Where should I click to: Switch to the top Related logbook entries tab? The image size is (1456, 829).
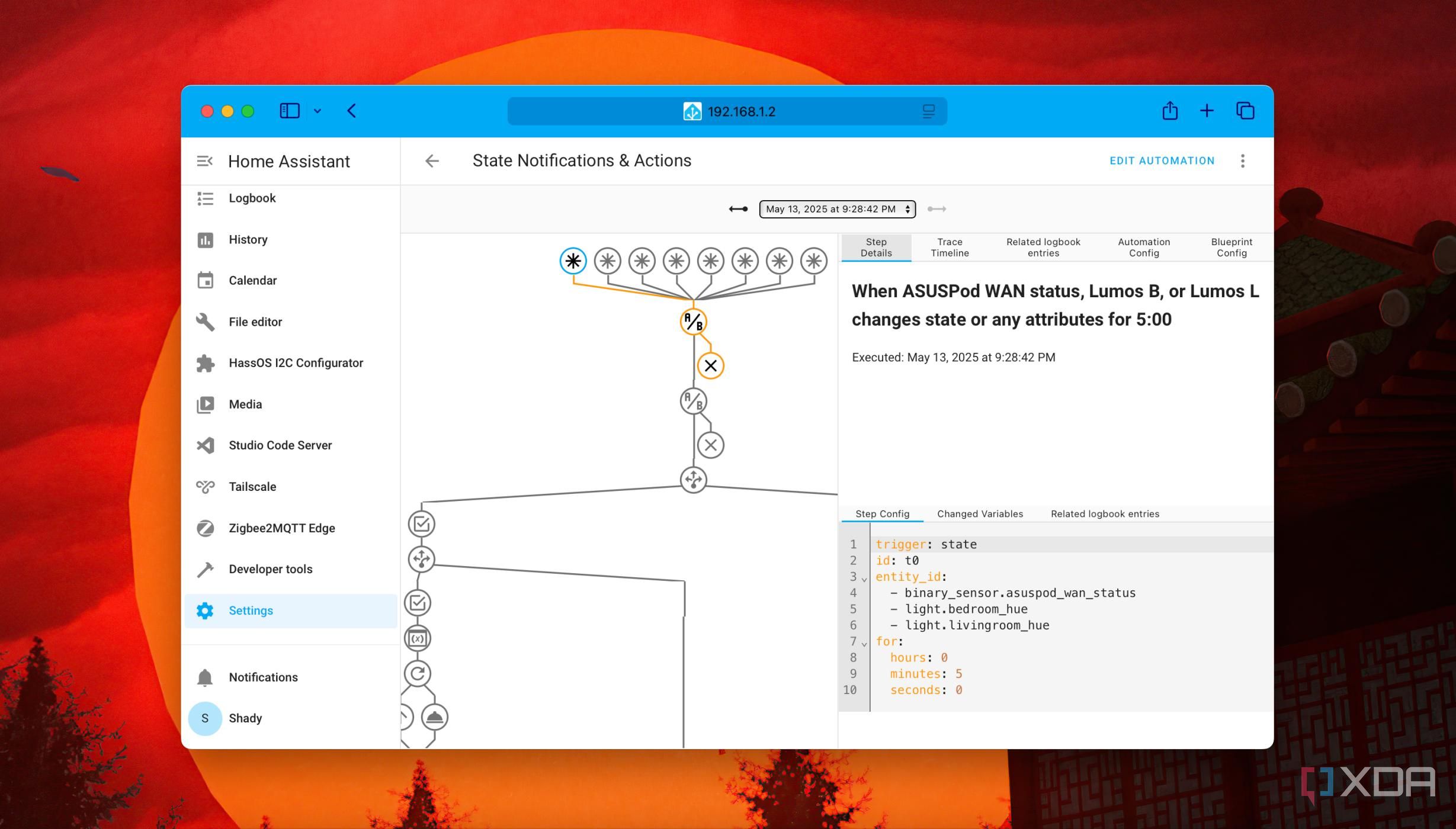(x=1043, y=248)
